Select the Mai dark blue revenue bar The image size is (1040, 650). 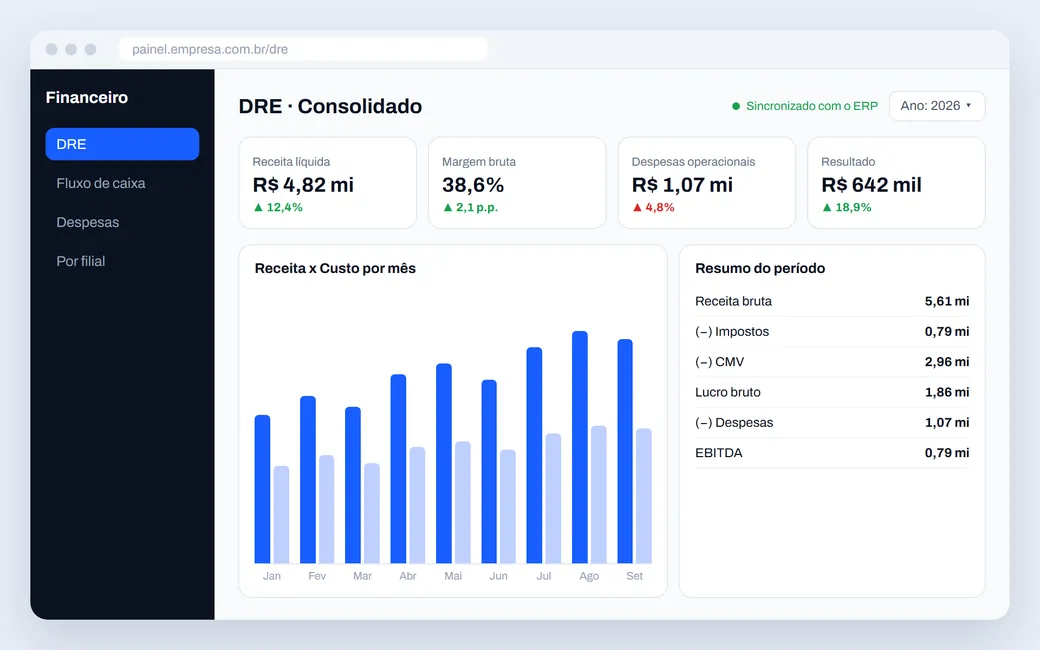[x=444, y=464]
